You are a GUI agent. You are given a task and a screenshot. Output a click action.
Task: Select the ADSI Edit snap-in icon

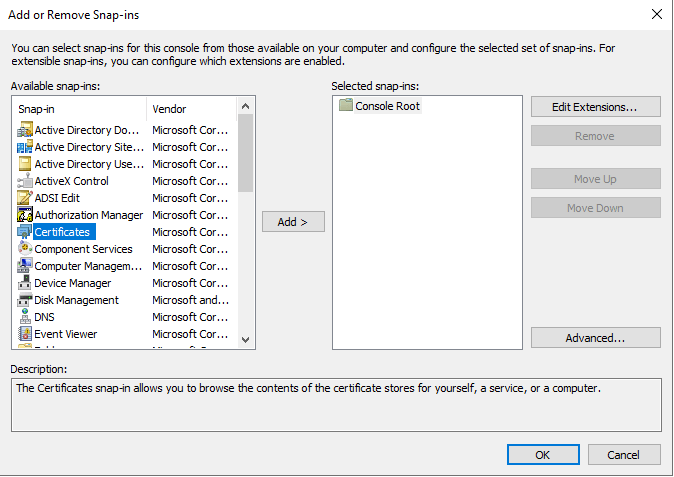(x=25, y=198)
